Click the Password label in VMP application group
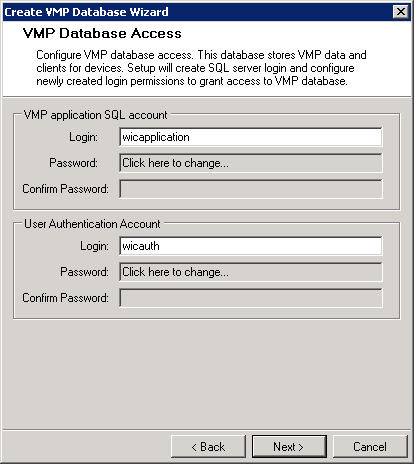 tap(73, 163)
